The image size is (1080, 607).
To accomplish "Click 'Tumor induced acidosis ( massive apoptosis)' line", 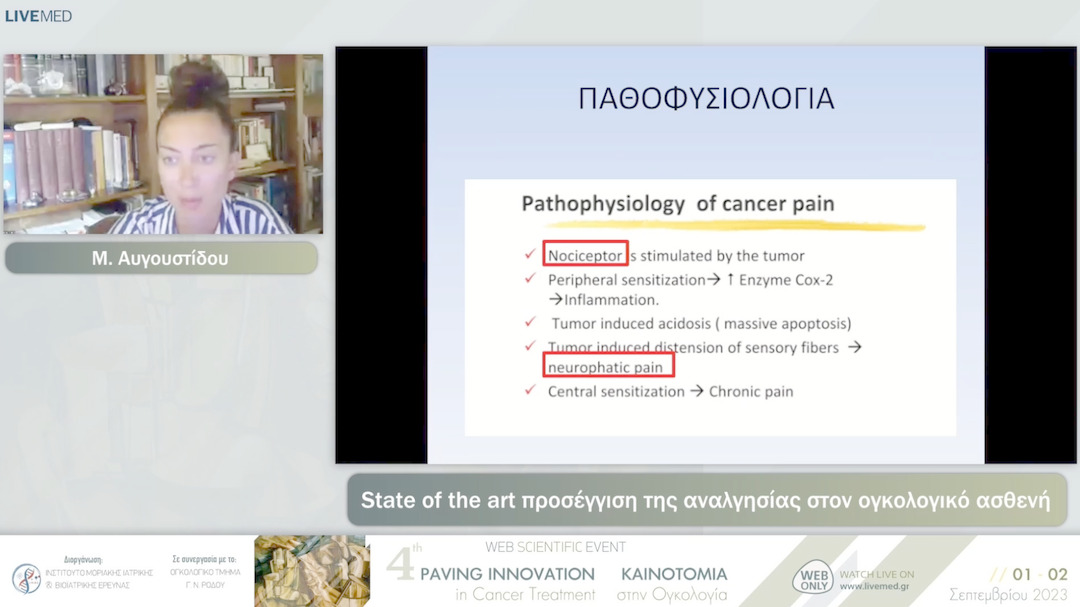I will pyautogui.click(x=701, y=323).
